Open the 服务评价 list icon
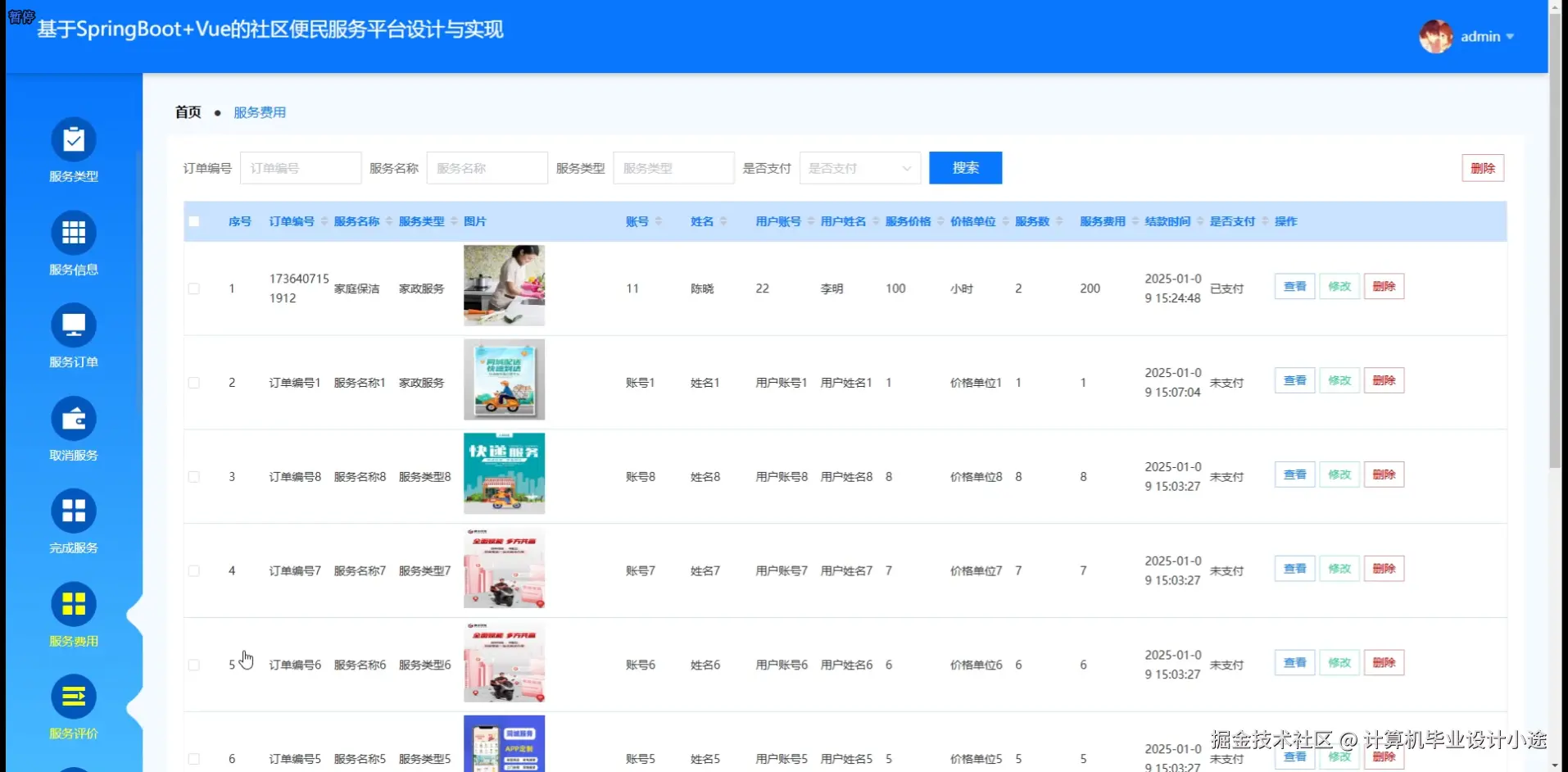1568x772 pixels. point(74,697)
